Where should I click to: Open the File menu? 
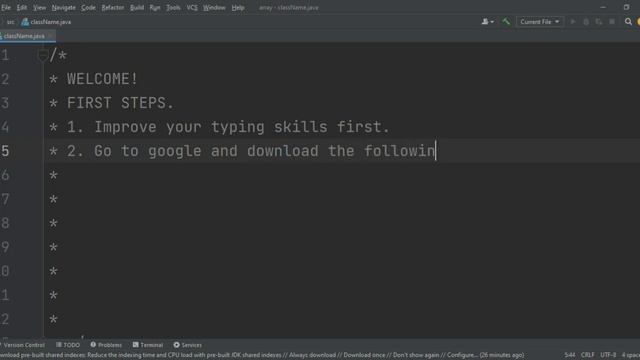[x=6, y=8]
